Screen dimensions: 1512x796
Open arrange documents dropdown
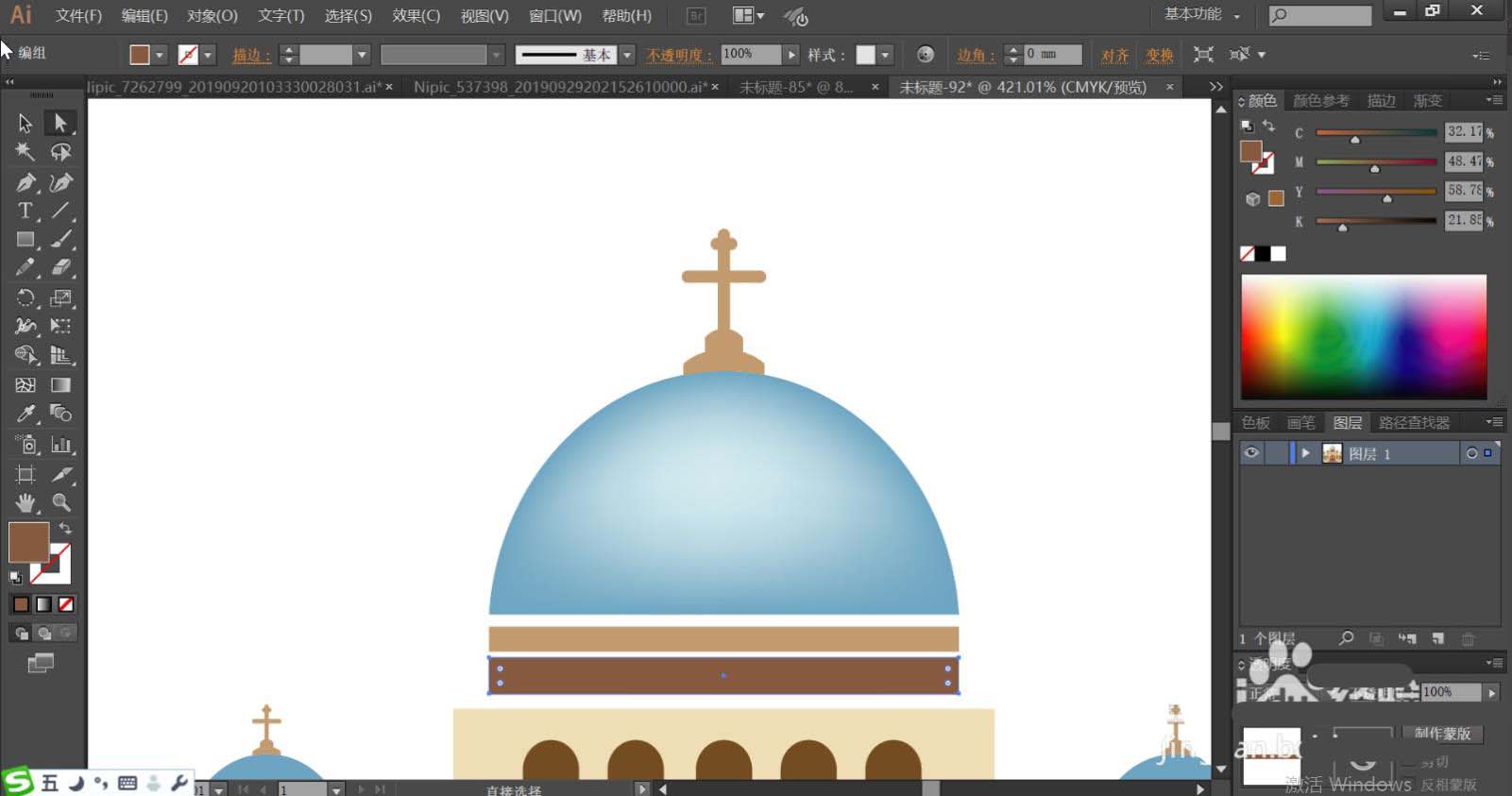(x=749, y=16)
